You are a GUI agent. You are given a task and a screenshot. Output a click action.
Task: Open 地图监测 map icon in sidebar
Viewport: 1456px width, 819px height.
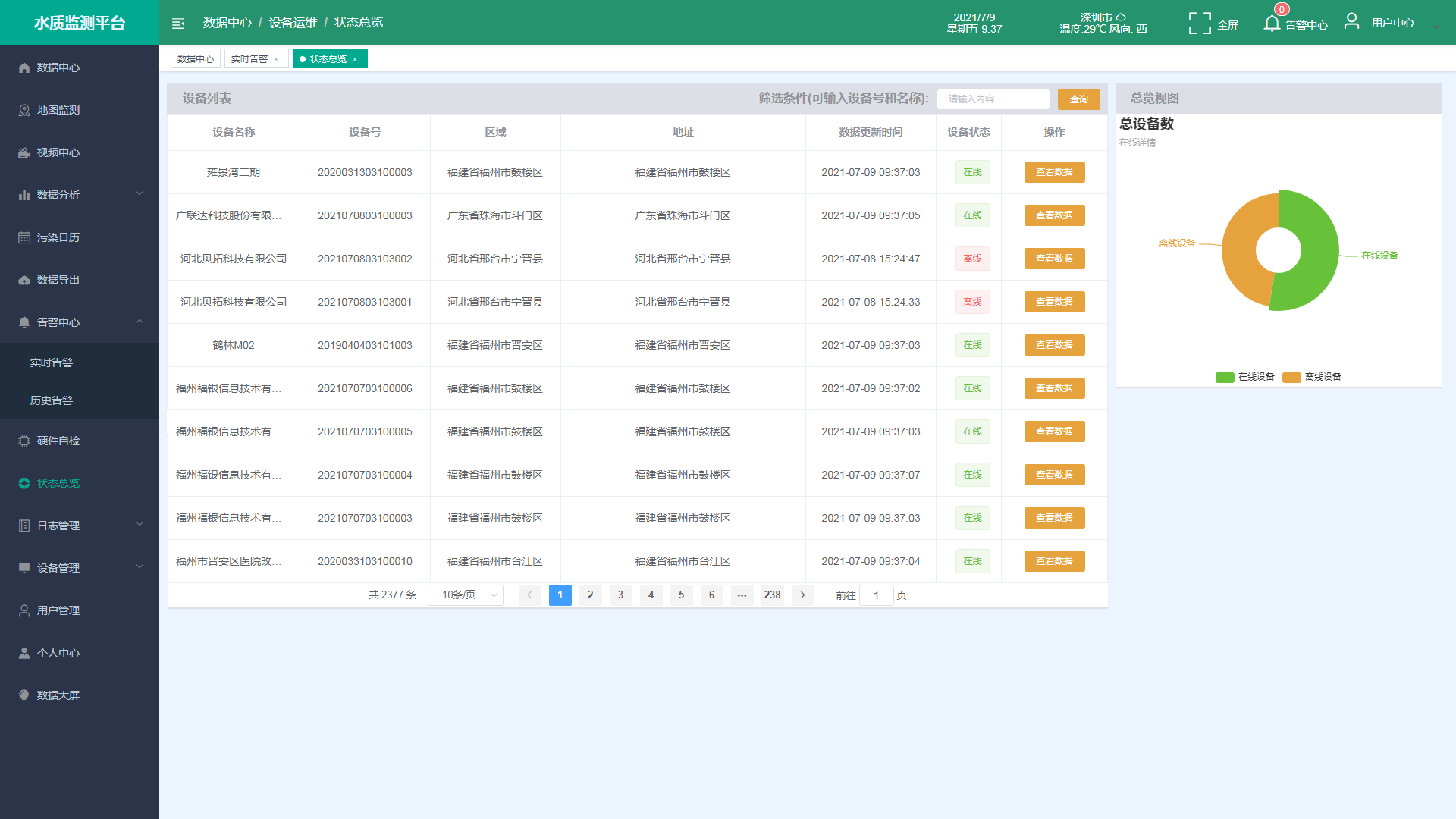(x=24, y=110)
